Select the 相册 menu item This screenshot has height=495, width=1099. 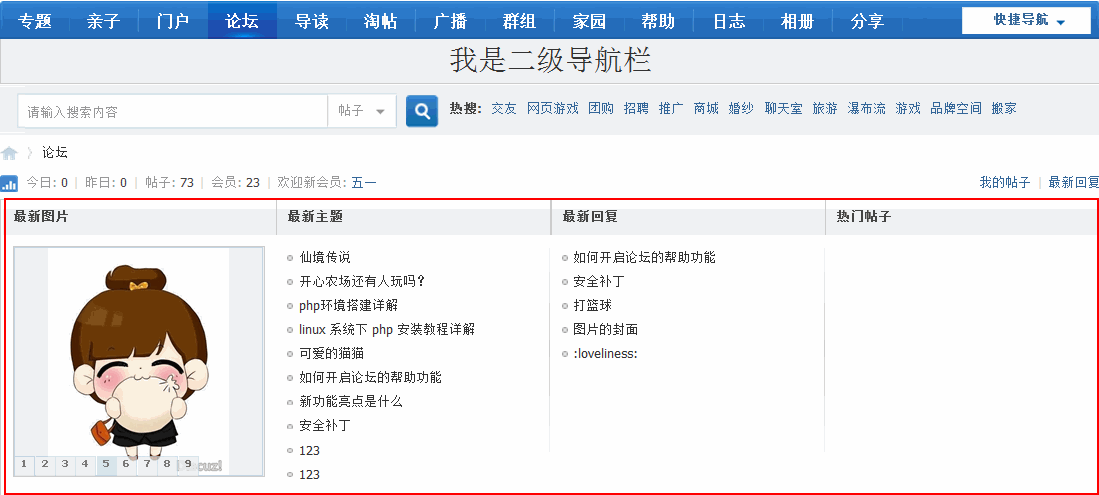point(797,21)
